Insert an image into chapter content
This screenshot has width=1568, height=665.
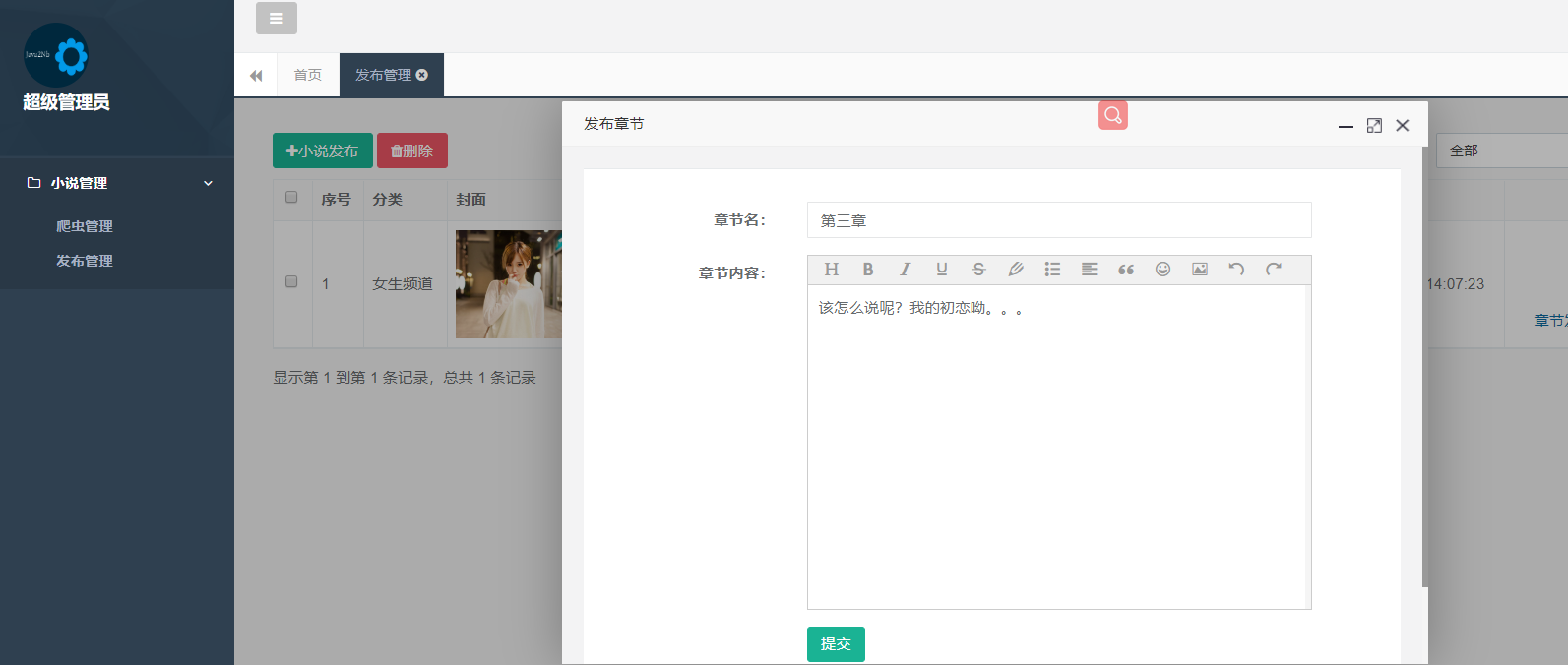point(1200,270)
